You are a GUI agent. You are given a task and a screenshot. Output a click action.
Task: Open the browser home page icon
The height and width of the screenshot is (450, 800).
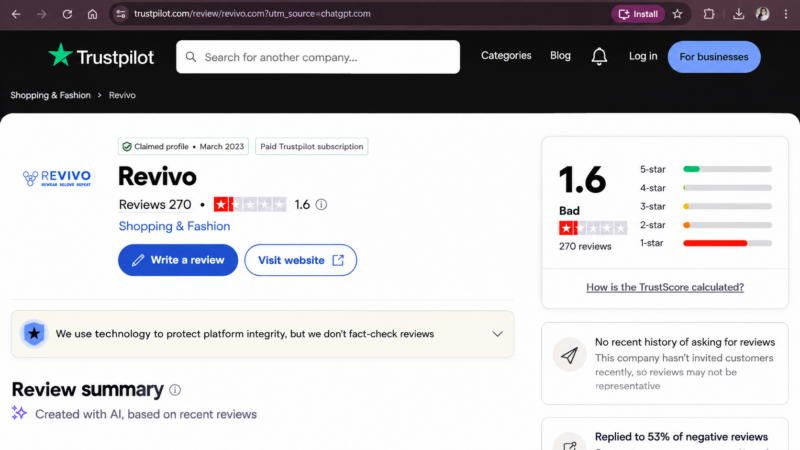pos(92,14)
